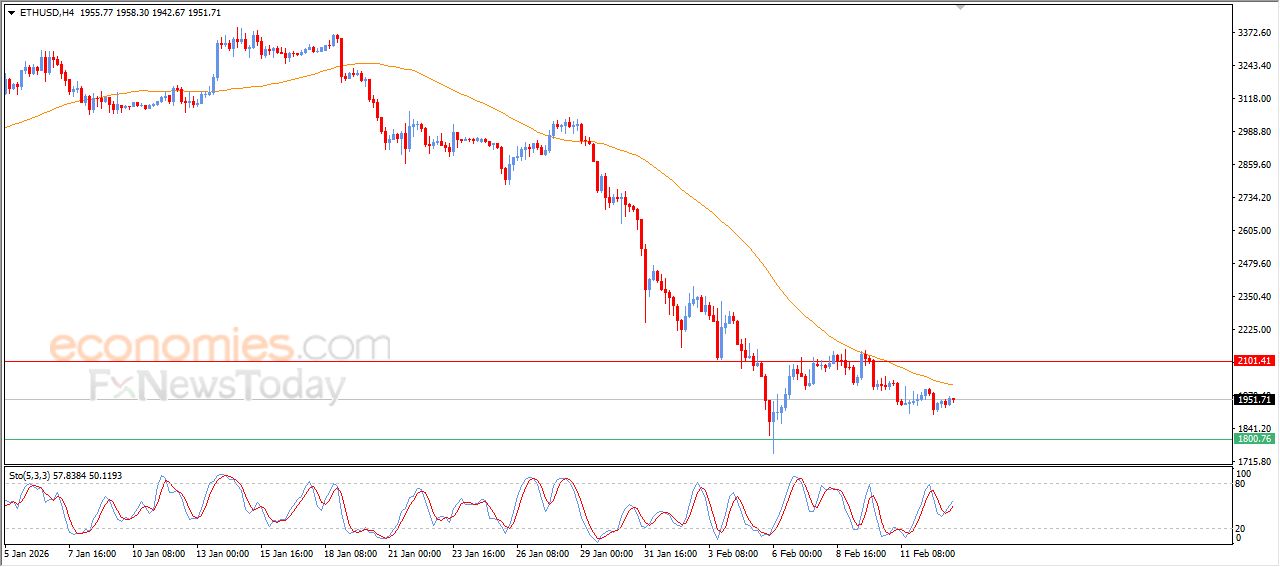Click the 8 Feb 16:00 time label
1280x567 pixels.
863,553
